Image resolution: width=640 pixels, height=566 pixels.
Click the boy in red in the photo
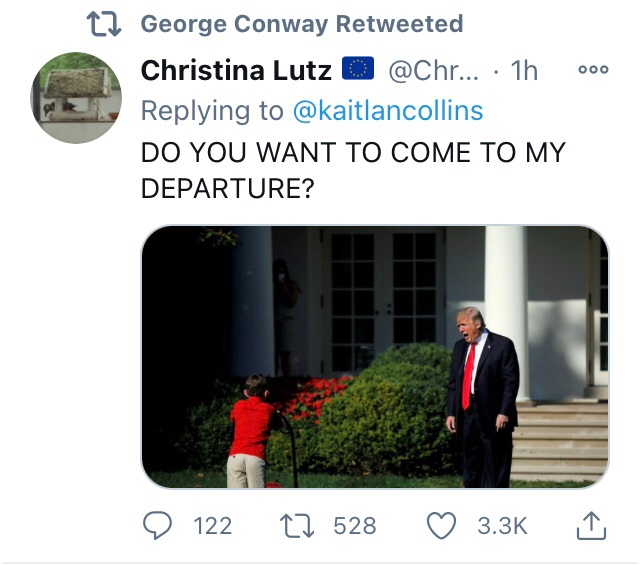[x=250, y=430]
